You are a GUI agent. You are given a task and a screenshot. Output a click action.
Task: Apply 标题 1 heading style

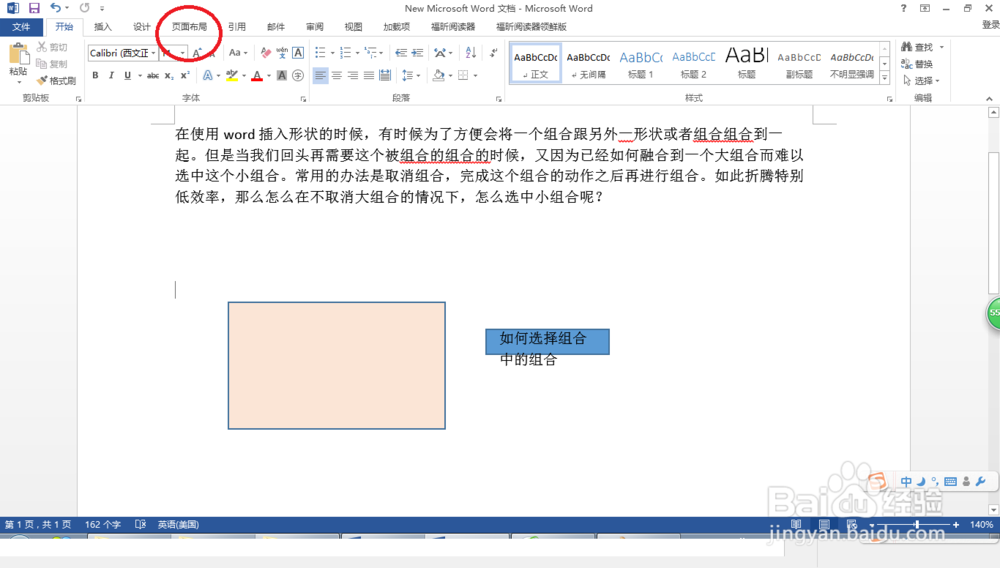(x=640, y=63)
